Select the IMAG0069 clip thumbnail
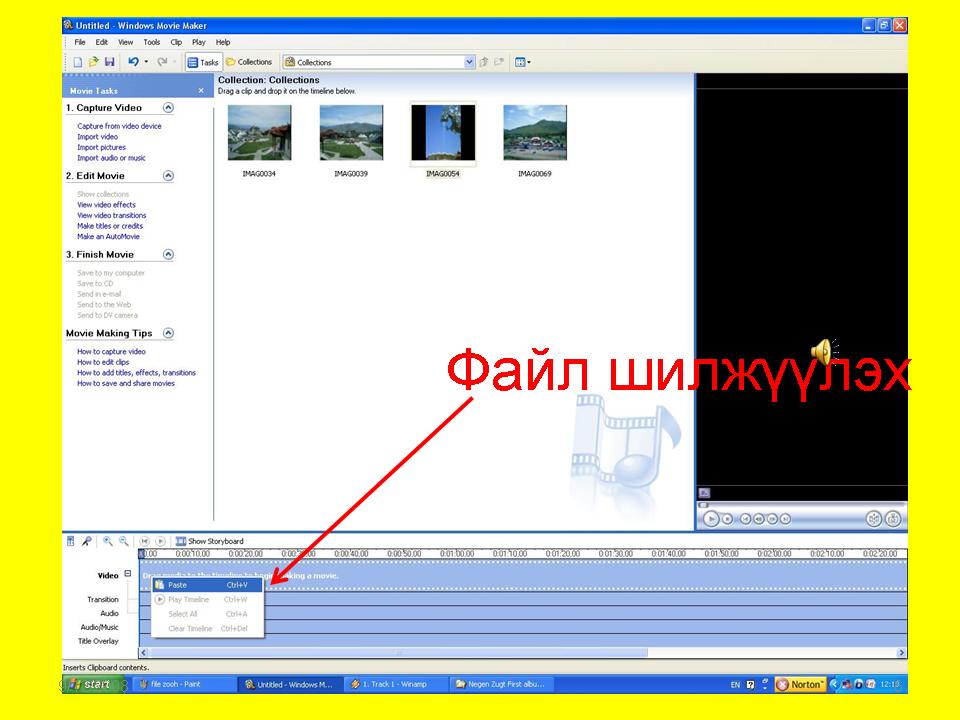The image size is (960, 720). [535, 133]
